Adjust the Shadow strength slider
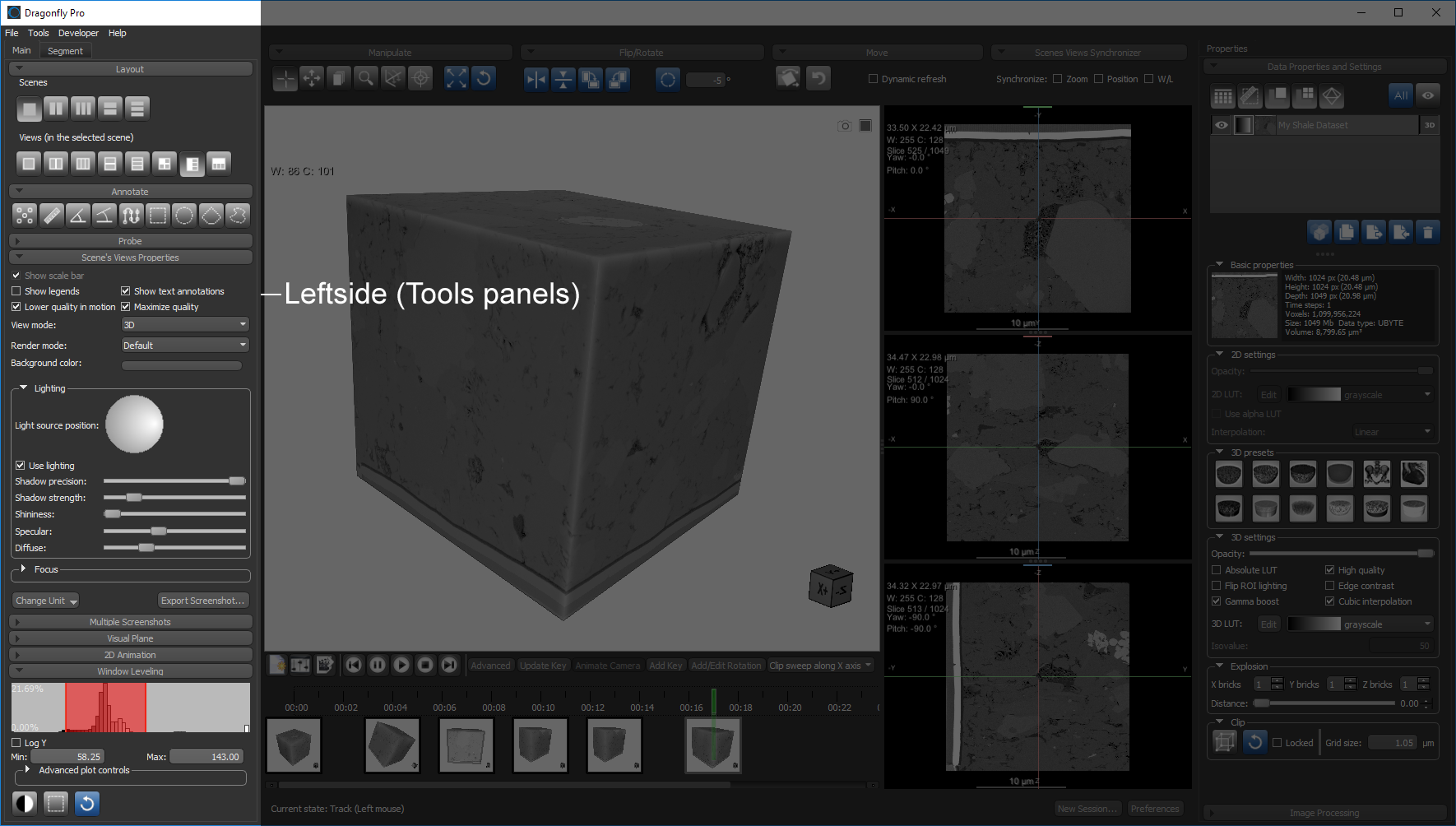 pos(134,498)
